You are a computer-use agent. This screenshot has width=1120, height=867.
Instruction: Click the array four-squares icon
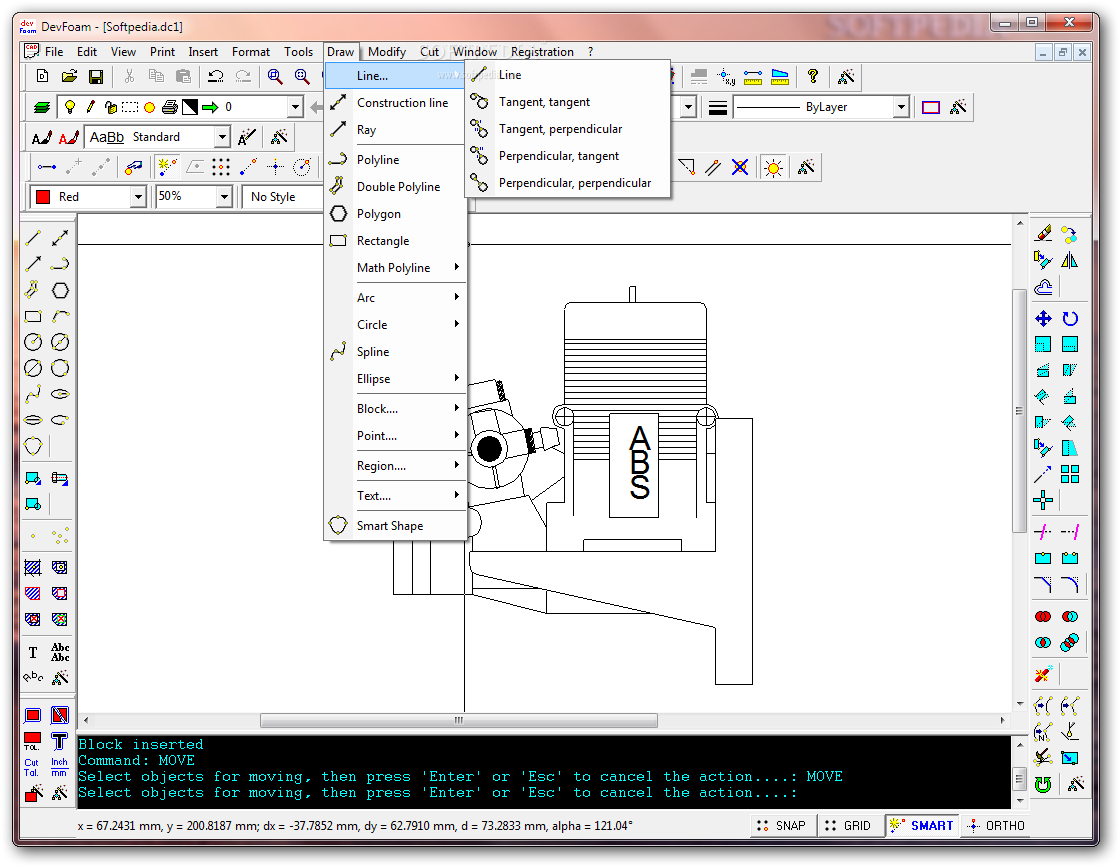pyautogui.click(x=1070, y=474)
